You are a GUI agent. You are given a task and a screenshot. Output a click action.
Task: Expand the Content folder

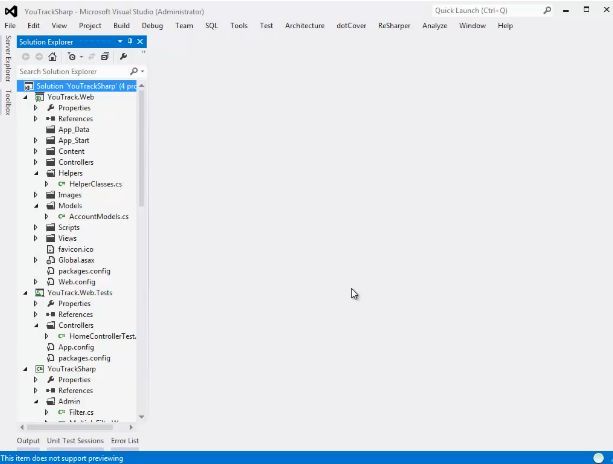point(36,151)
